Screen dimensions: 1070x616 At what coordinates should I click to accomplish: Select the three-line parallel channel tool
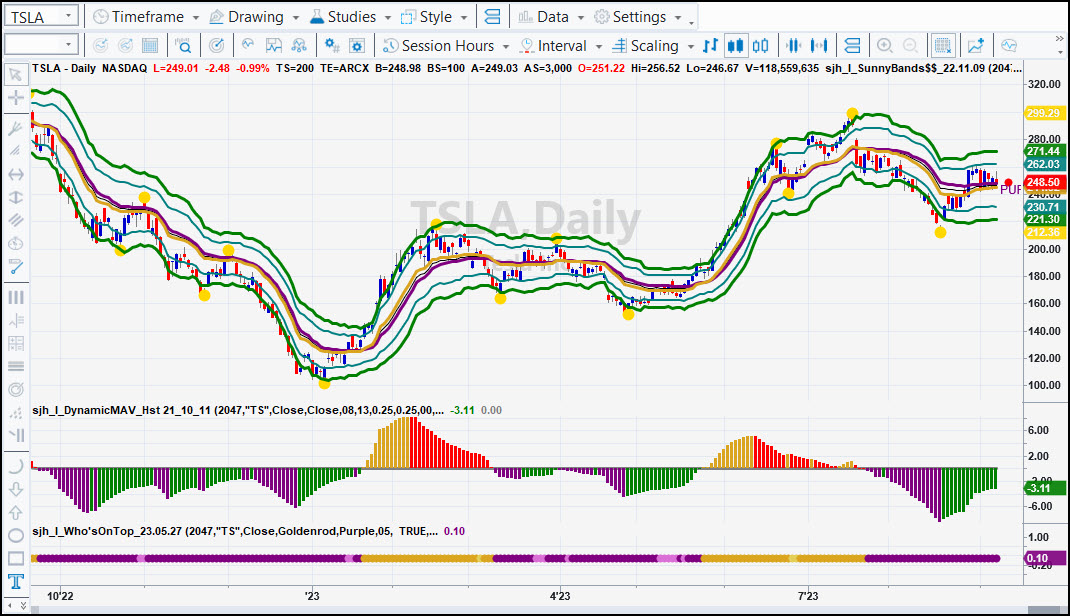click(x=15, y=220)
